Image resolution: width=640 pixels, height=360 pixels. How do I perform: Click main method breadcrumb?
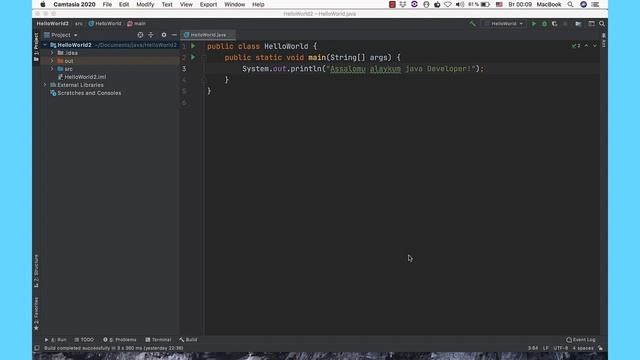(x=136, y=24)
